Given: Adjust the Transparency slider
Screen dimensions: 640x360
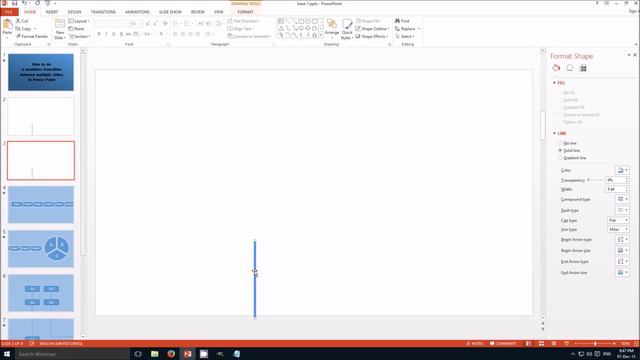Looking at the screenshot, I should [x=596, y=180].
